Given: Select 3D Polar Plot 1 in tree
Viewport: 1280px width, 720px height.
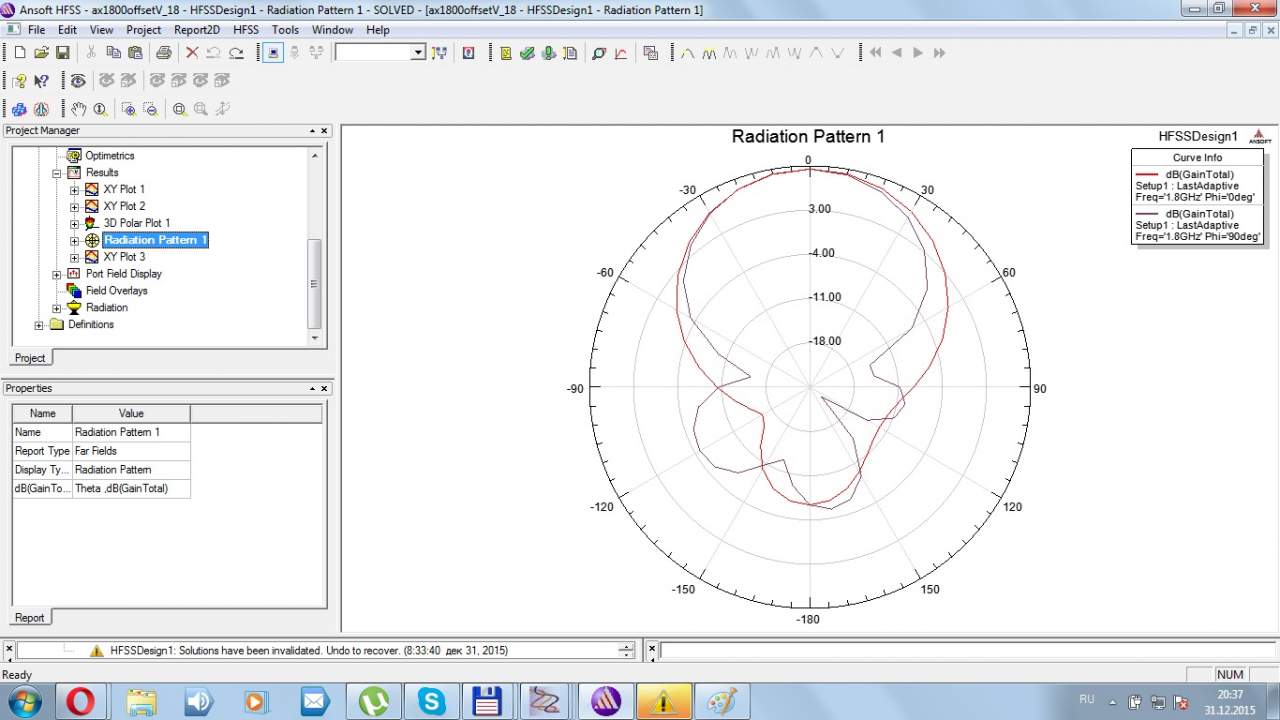Looking at the screenshot, I should coord(136,223).
